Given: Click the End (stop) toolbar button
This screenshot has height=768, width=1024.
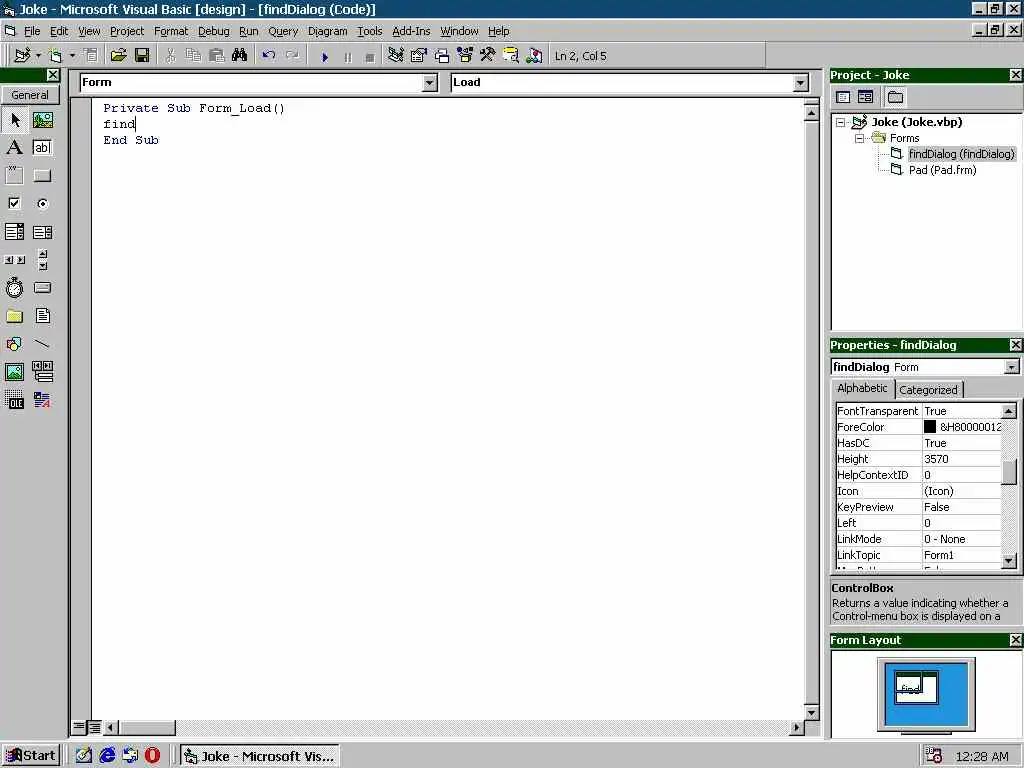Looking at the screenshot, I should (x=370, y=57).
